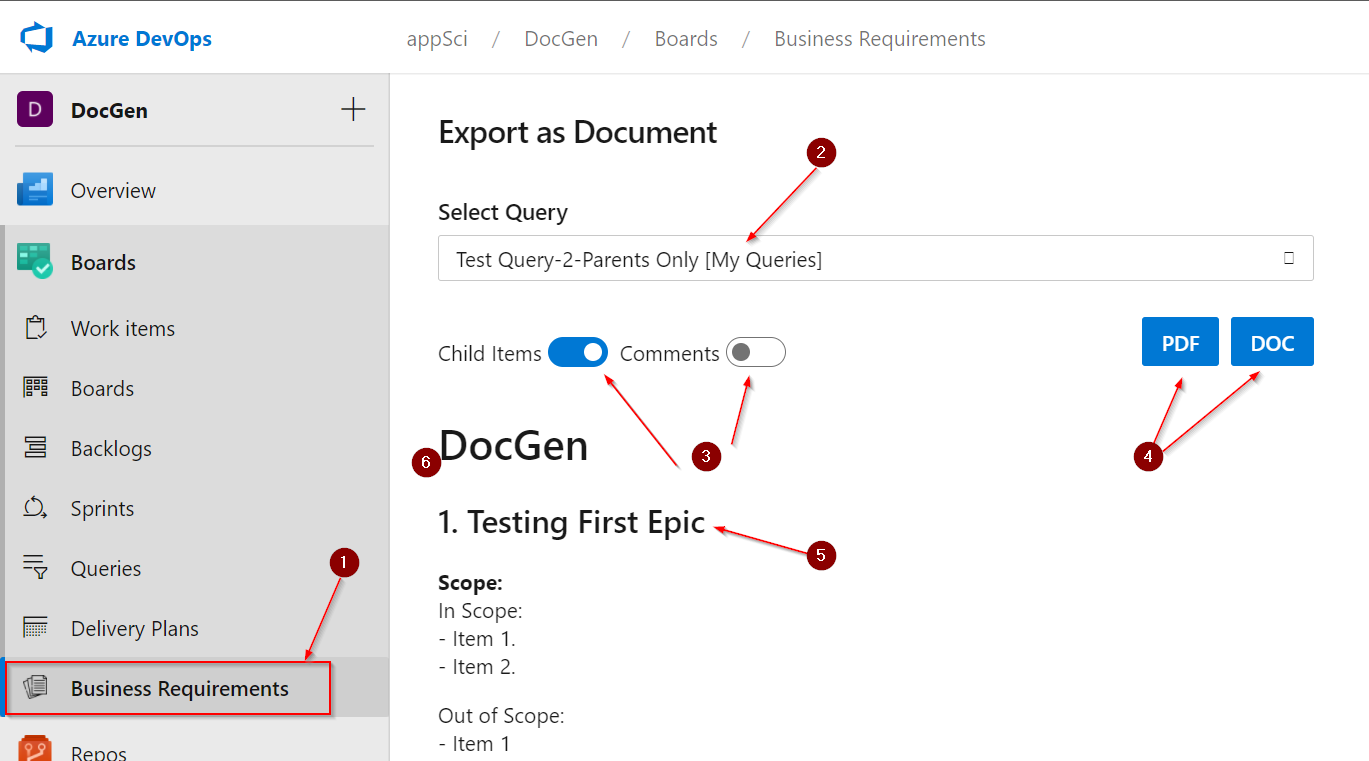Click the Repos icon

coord(36,751)
